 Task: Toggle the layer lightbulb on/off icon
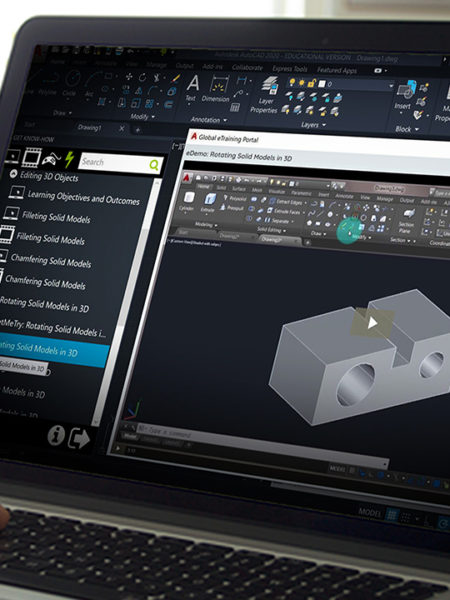(292, 82)
